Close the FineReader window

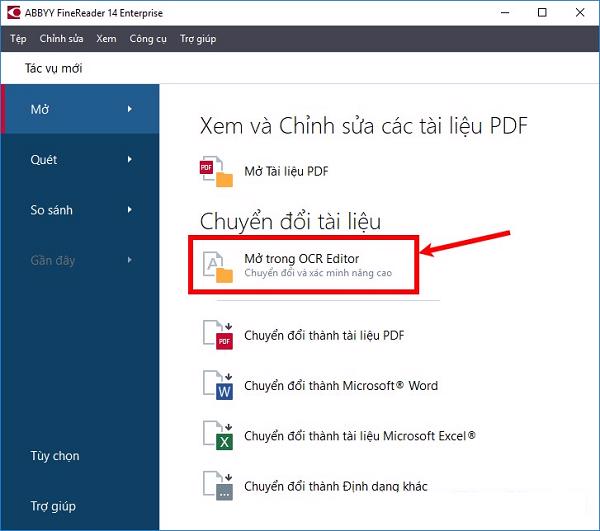pyautogui.click(x=580, y=13)
